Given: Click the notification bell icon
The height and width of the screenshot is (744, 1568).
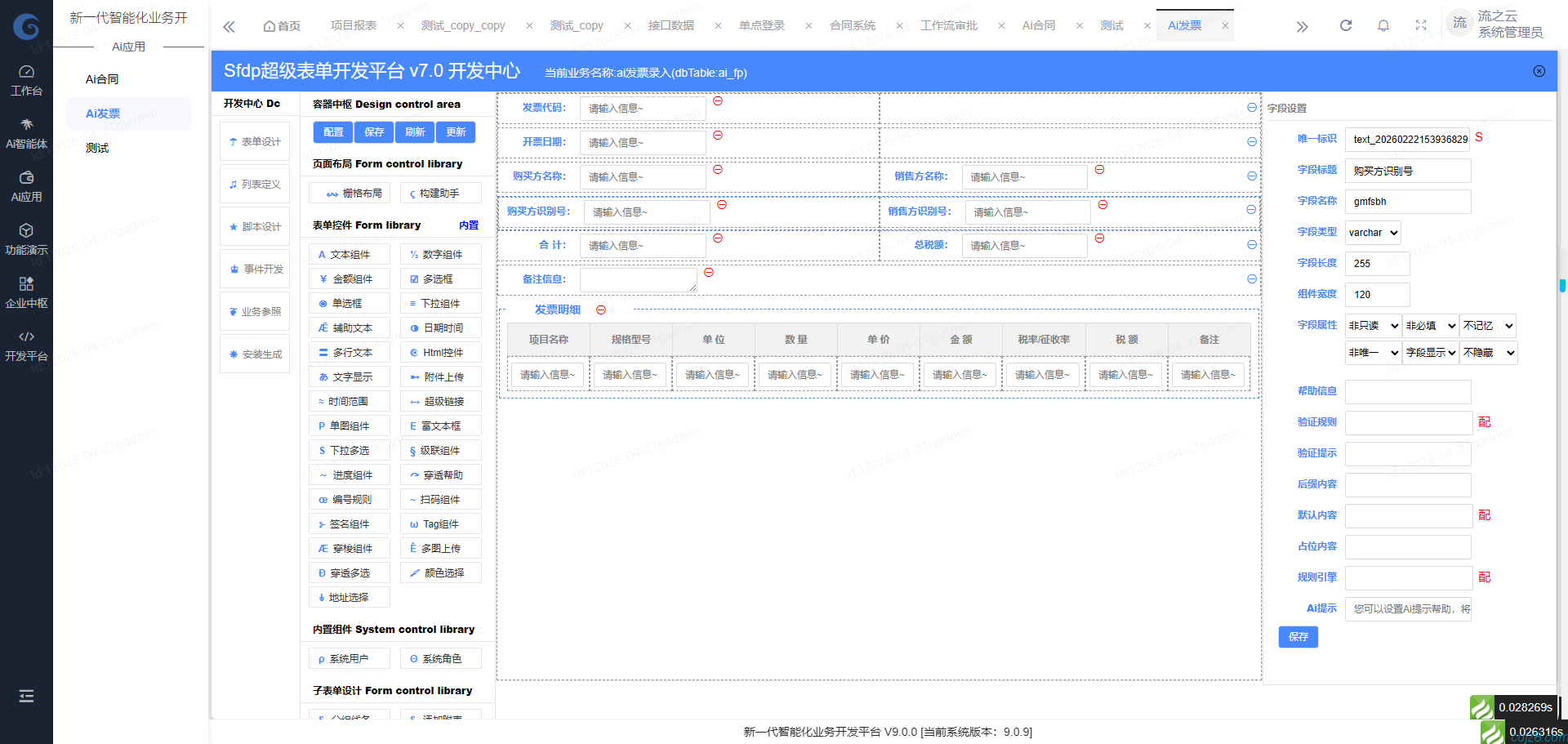Looking at the screenshot, I should [1383, 25].
